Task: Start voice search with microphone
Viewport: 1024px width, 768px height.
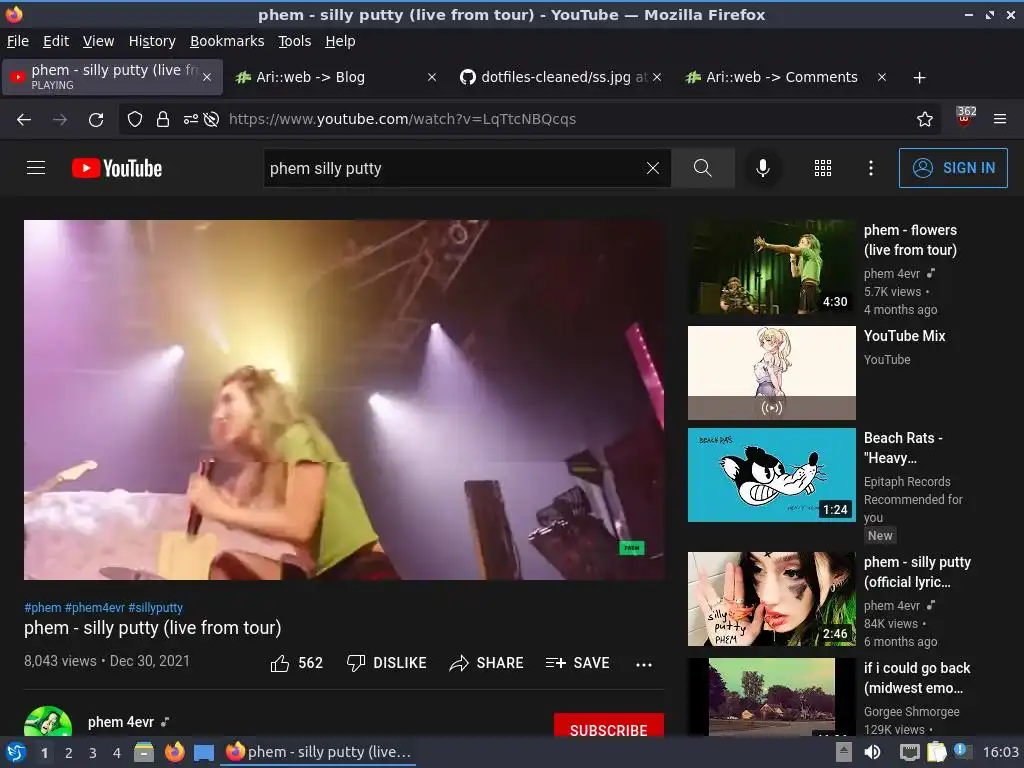Action: click(762, 168)
